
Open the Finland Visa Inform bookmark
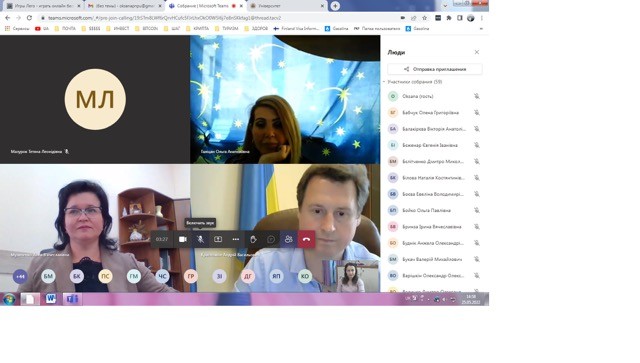[x=296, y=29]
